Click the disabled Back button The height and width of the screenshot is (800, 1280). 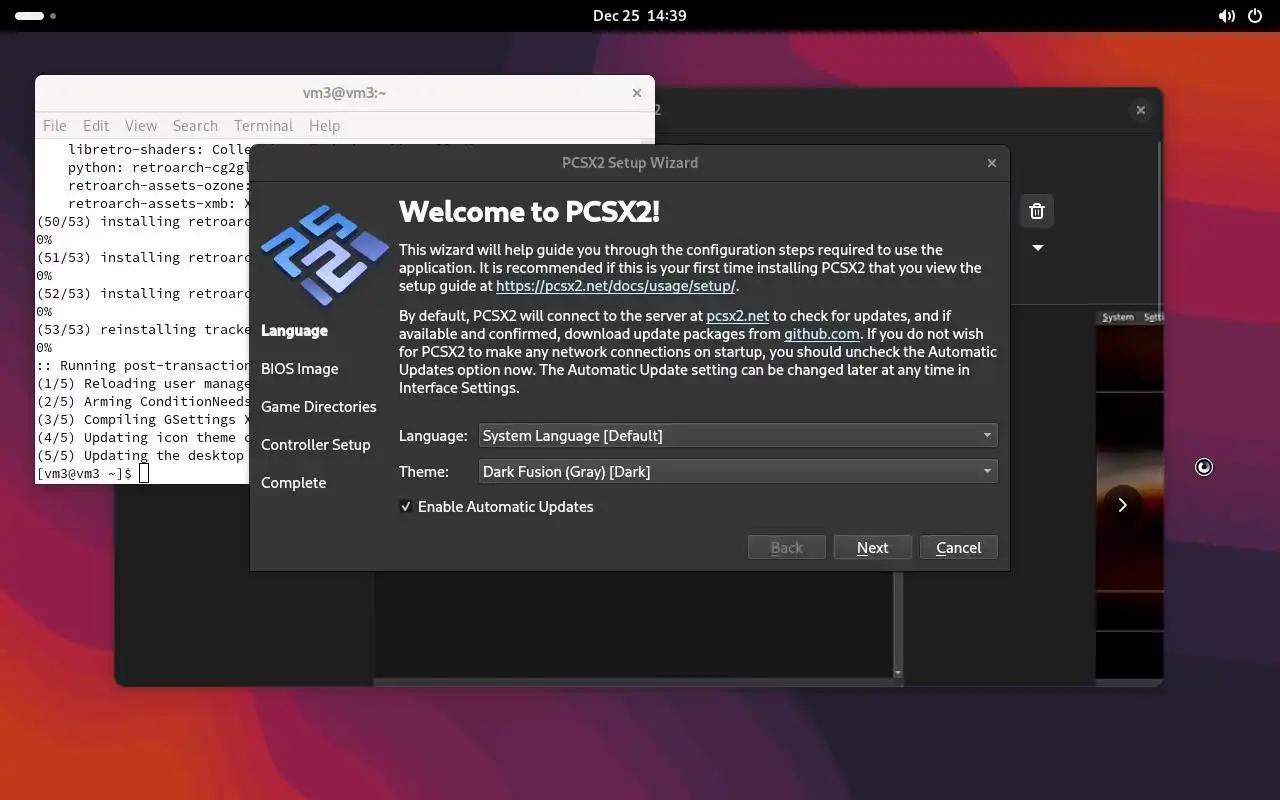[x=787, y=548]
